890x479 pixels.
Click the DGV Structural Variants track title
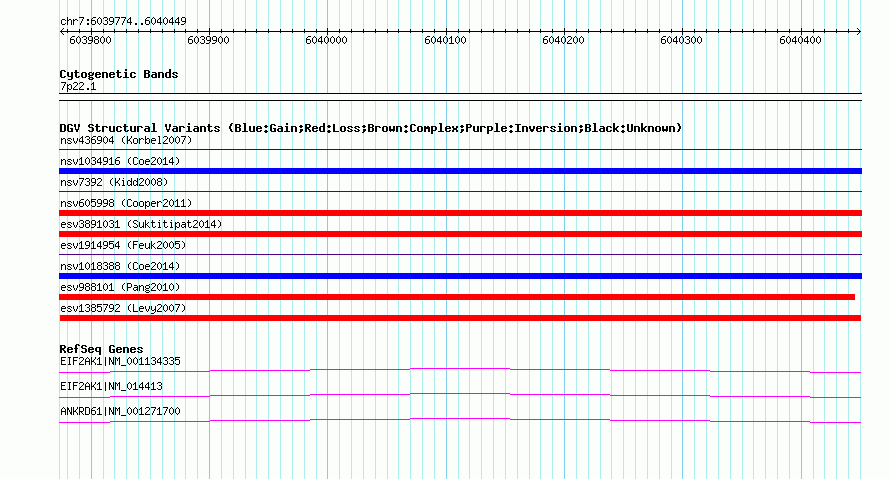(370, 128)
